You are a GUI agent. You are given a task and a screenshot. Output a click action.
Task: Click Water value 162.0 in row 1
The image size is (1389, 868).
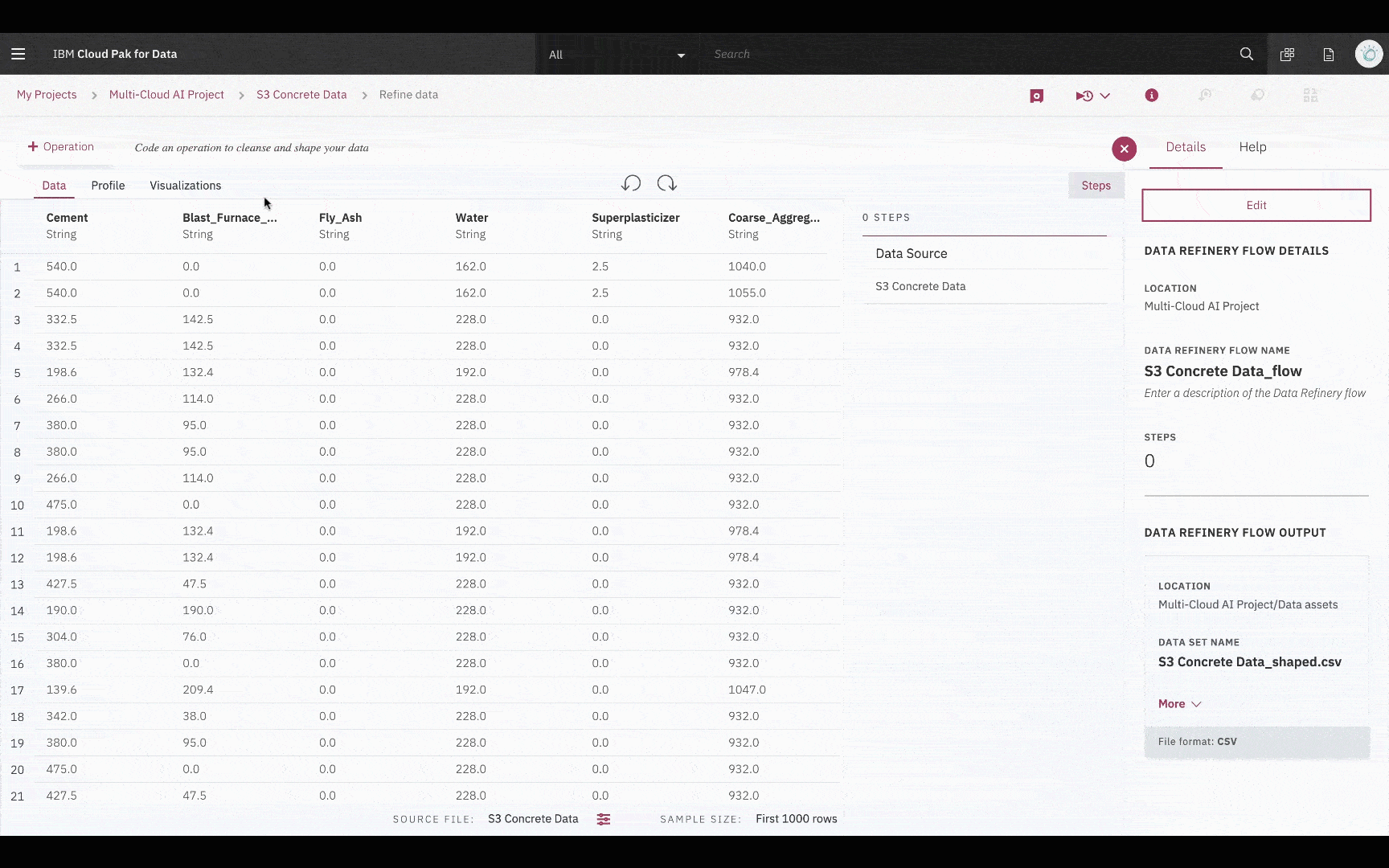[x=471, y=266]
